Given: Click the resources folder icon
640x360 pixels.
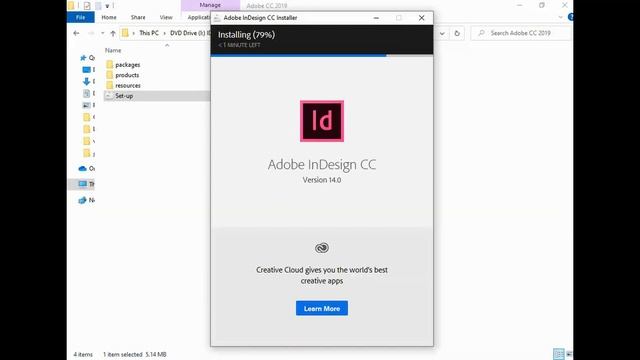Looking at the screenshot, I should click(109, 85).
